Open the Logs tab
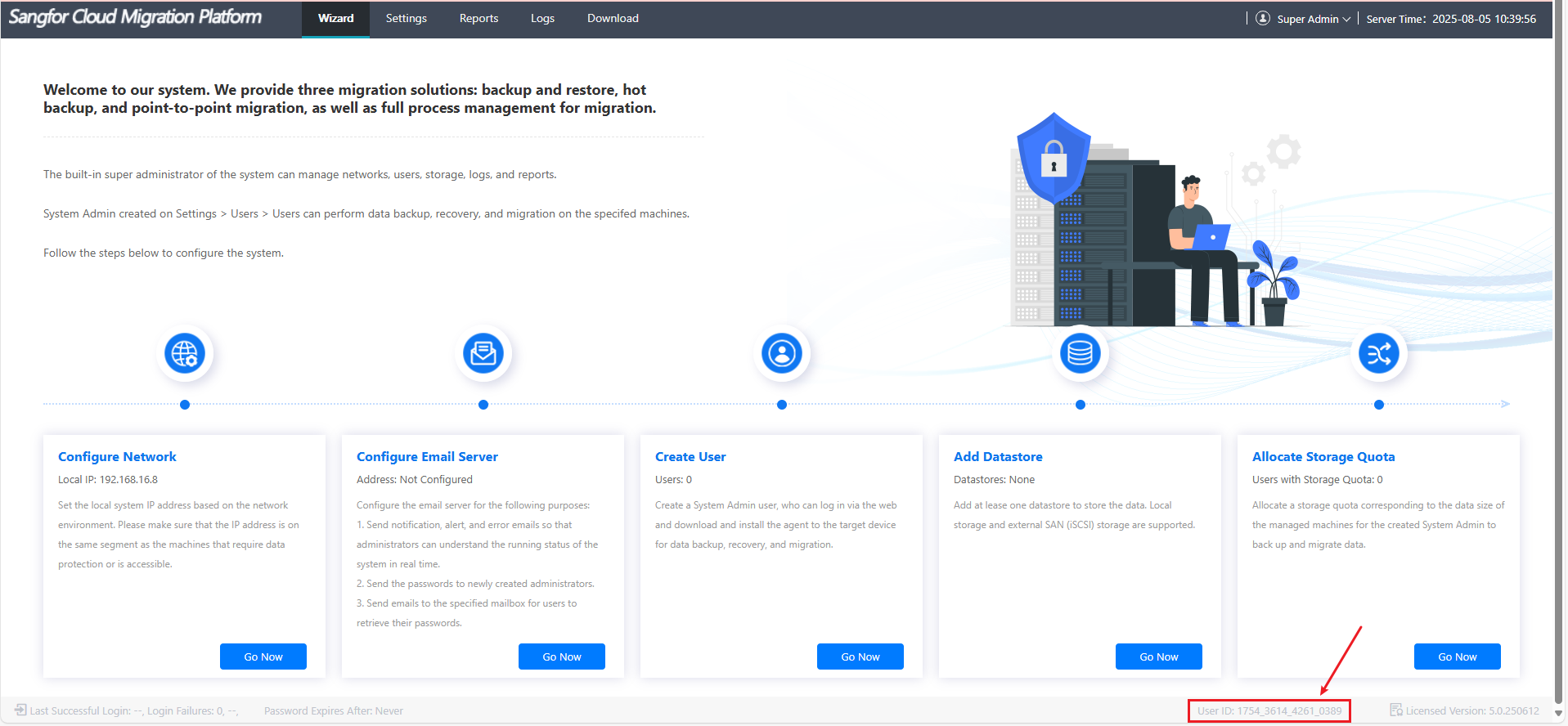Screen dimensions: 1568x726 click(542, 19)
